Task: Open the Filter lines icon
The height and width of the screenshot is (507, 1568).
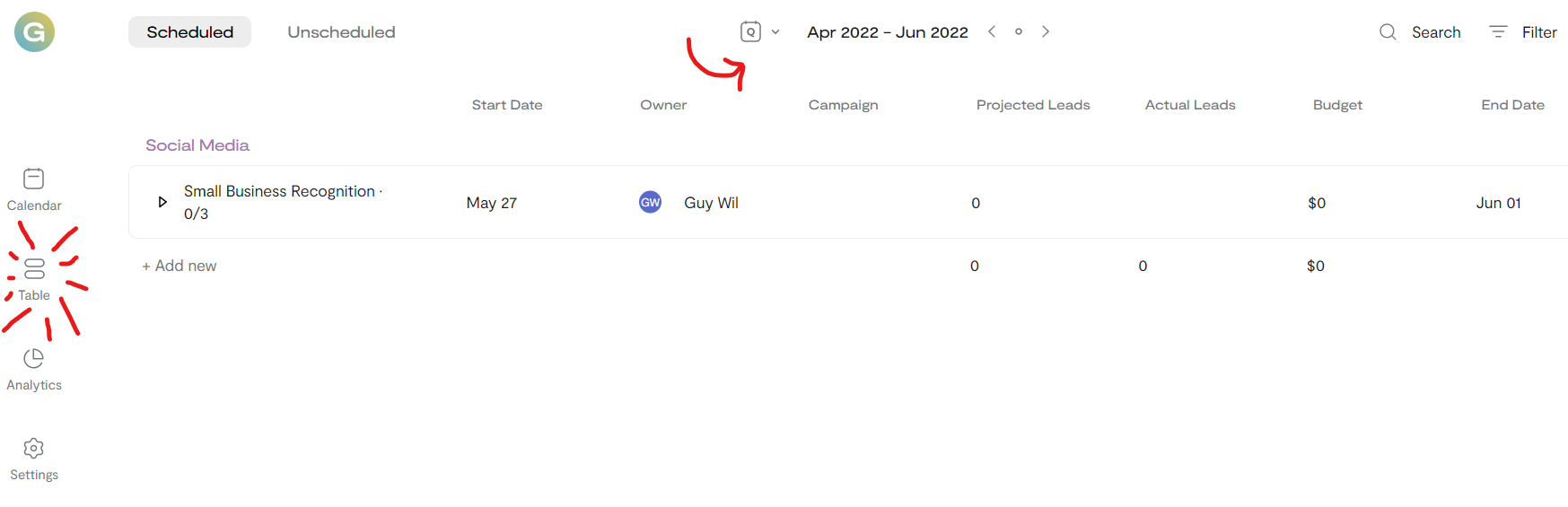Action: tap(1498, 31)
